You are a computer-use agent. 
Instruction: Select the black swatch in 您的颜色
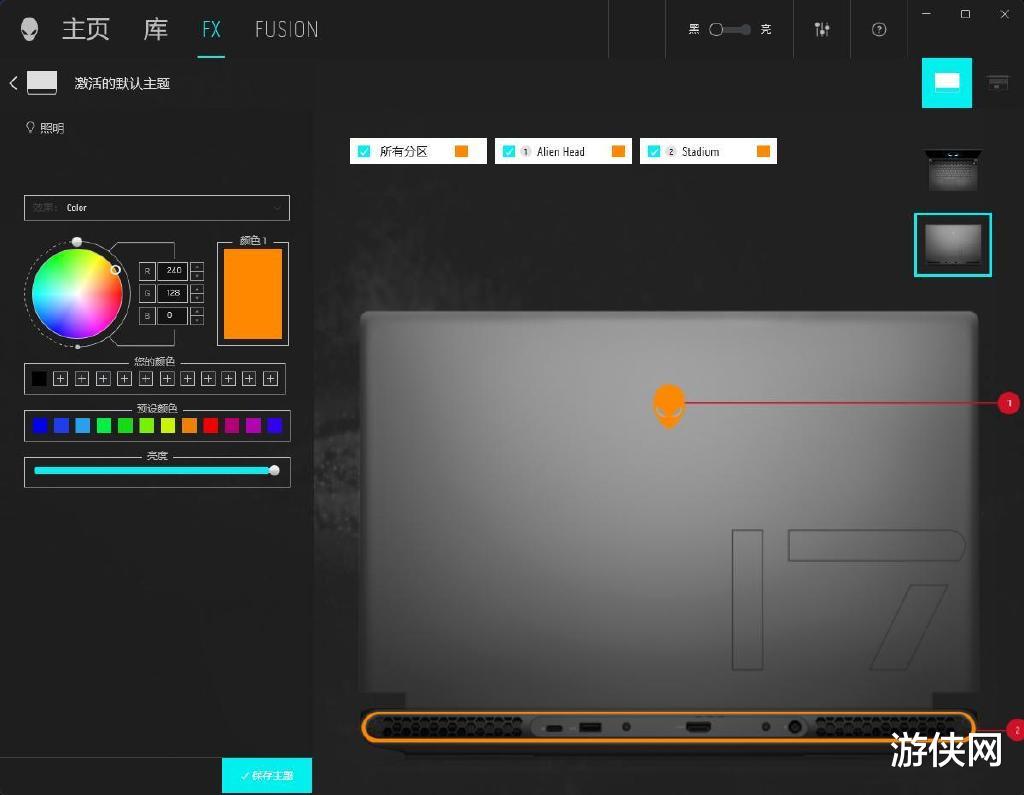click(x=39, y=378)
